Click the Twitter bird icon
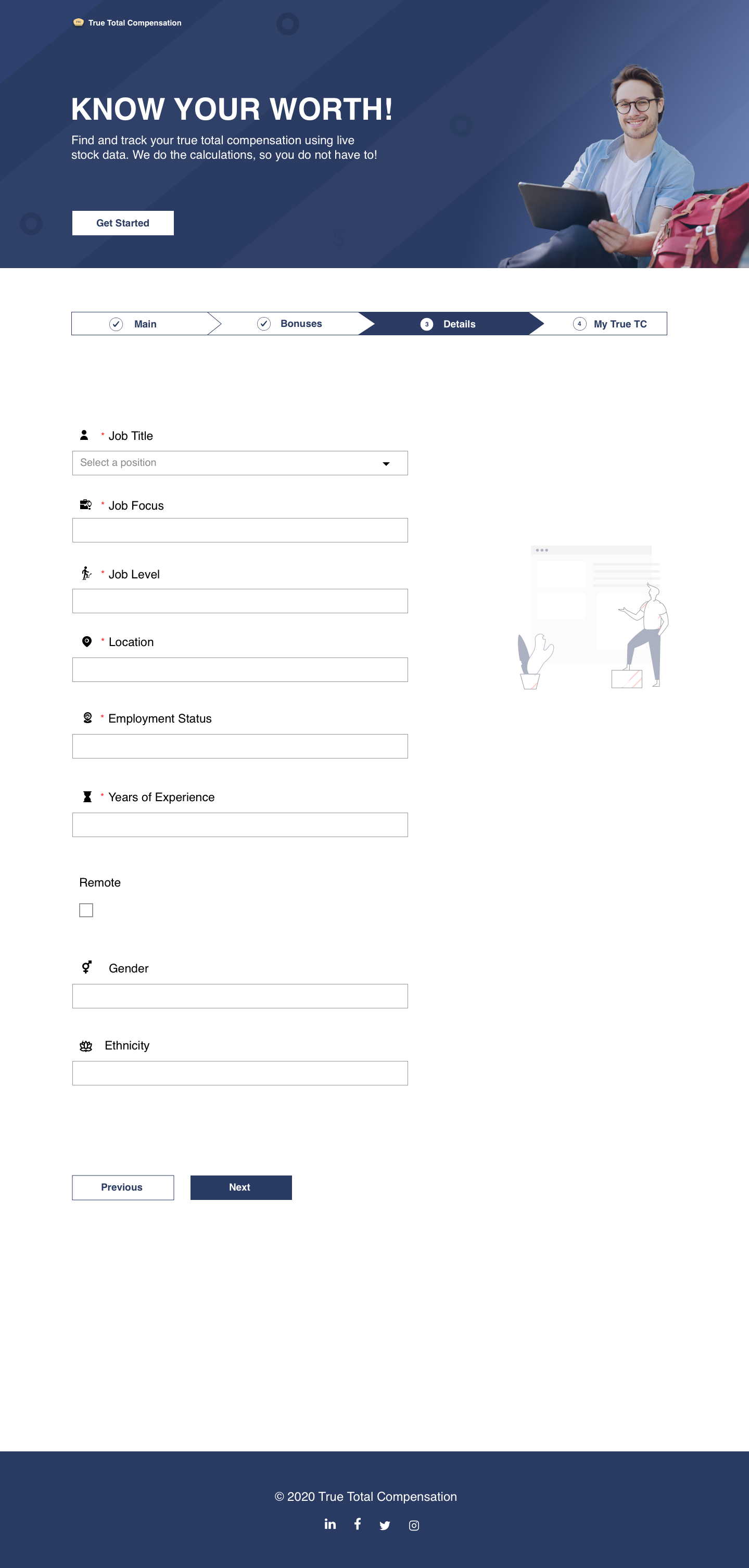The image size is (749, 1568). tap(385, 1525)
